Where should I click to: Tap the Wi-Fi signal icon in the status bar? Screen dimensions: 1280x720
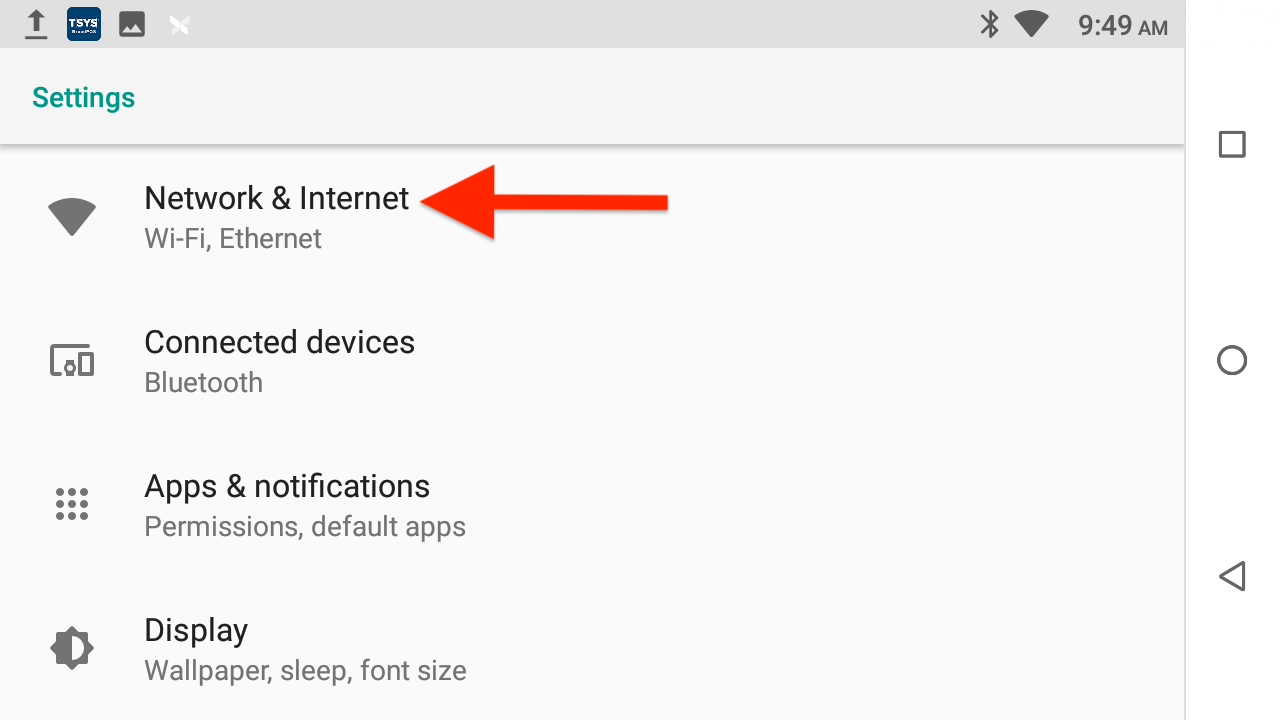[1031, 24]
